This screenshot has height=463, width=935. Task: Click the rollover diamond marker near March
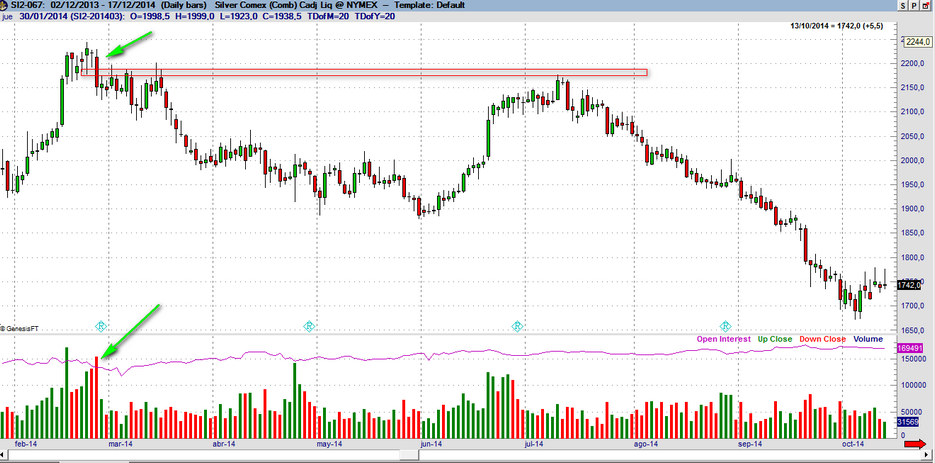coord(101,326)
